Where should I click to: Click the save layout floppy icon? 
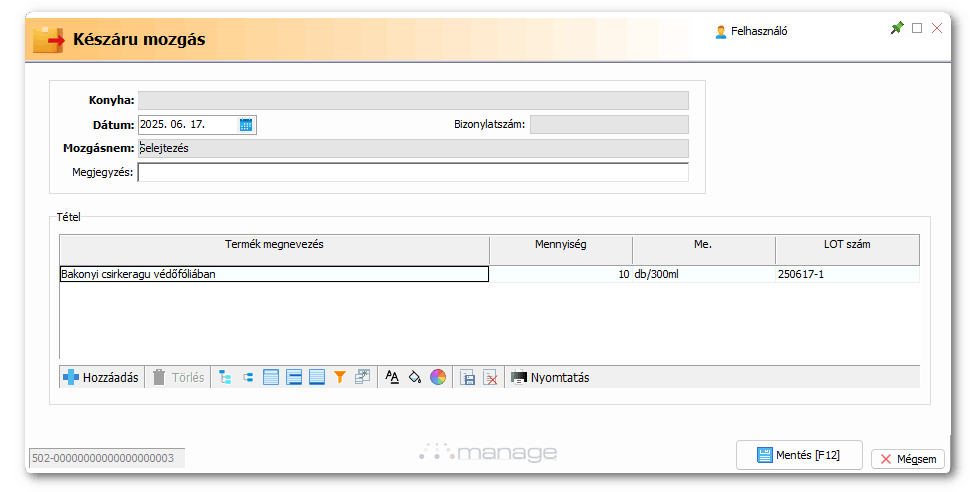coord(467,378)
